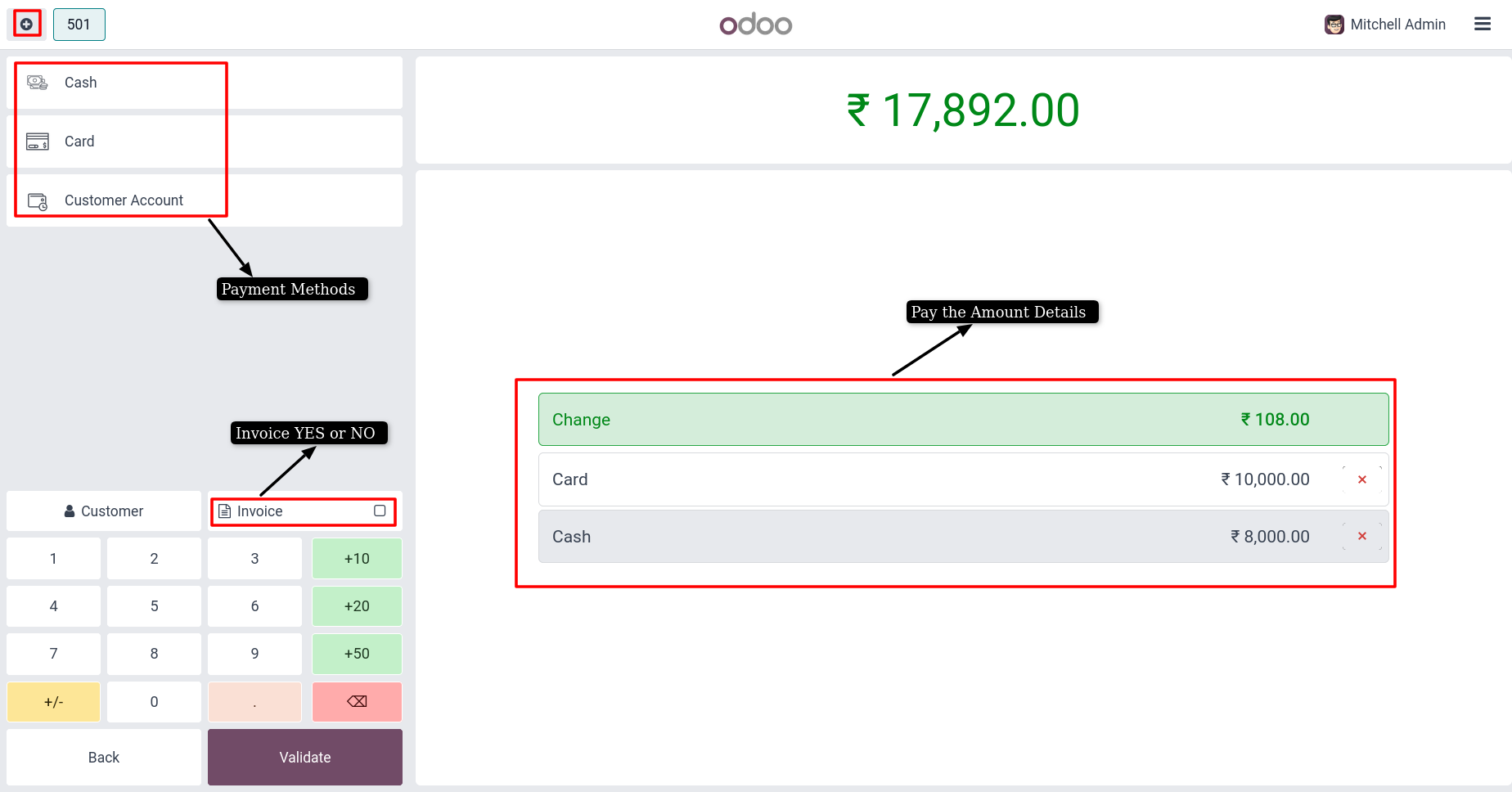
Task: Open the Customer selection button
Action: click(x=104, y=511)
